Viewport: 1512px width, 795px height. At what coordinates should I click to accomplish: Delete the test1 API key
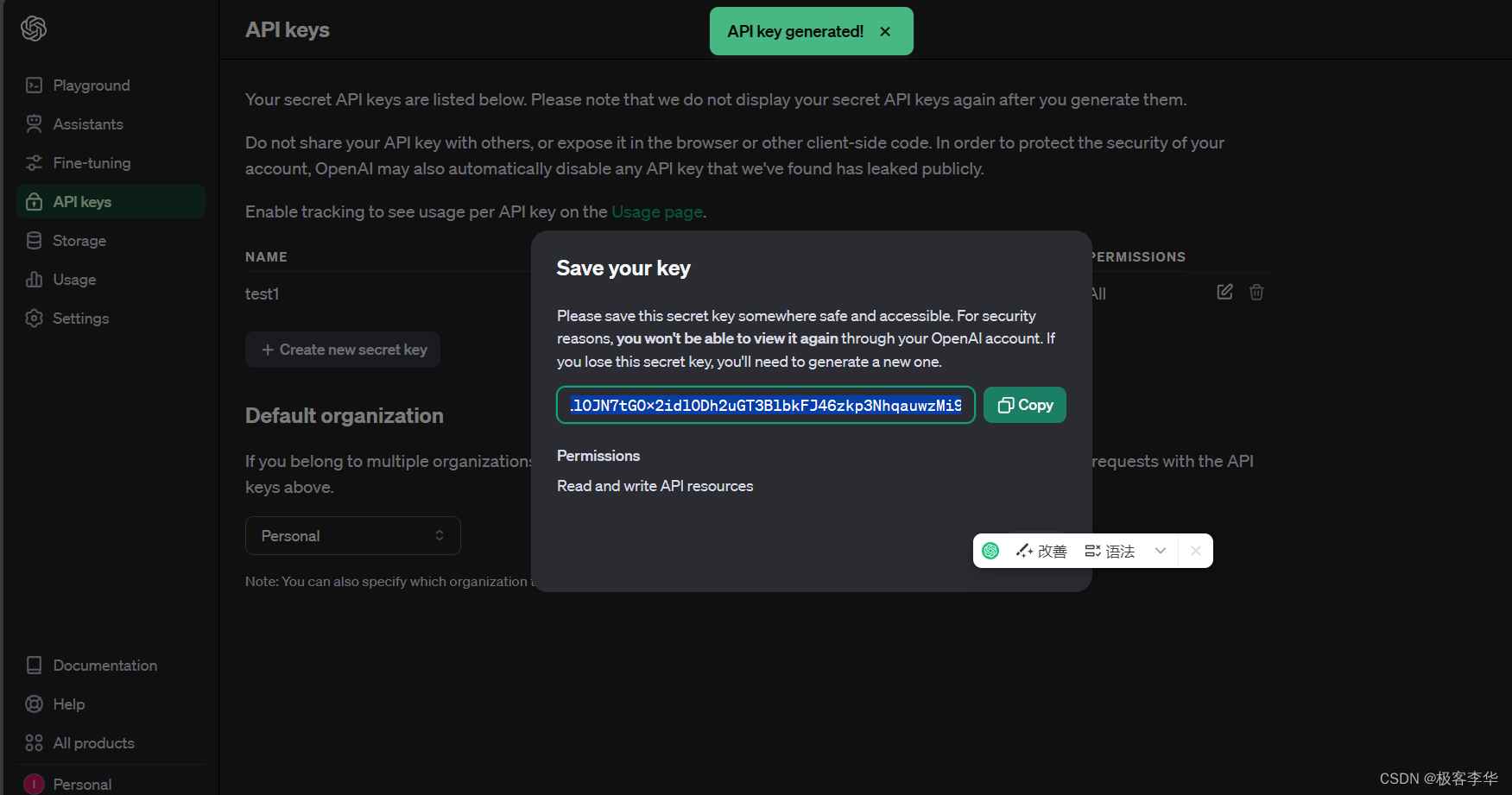[x=1256, y=292]
